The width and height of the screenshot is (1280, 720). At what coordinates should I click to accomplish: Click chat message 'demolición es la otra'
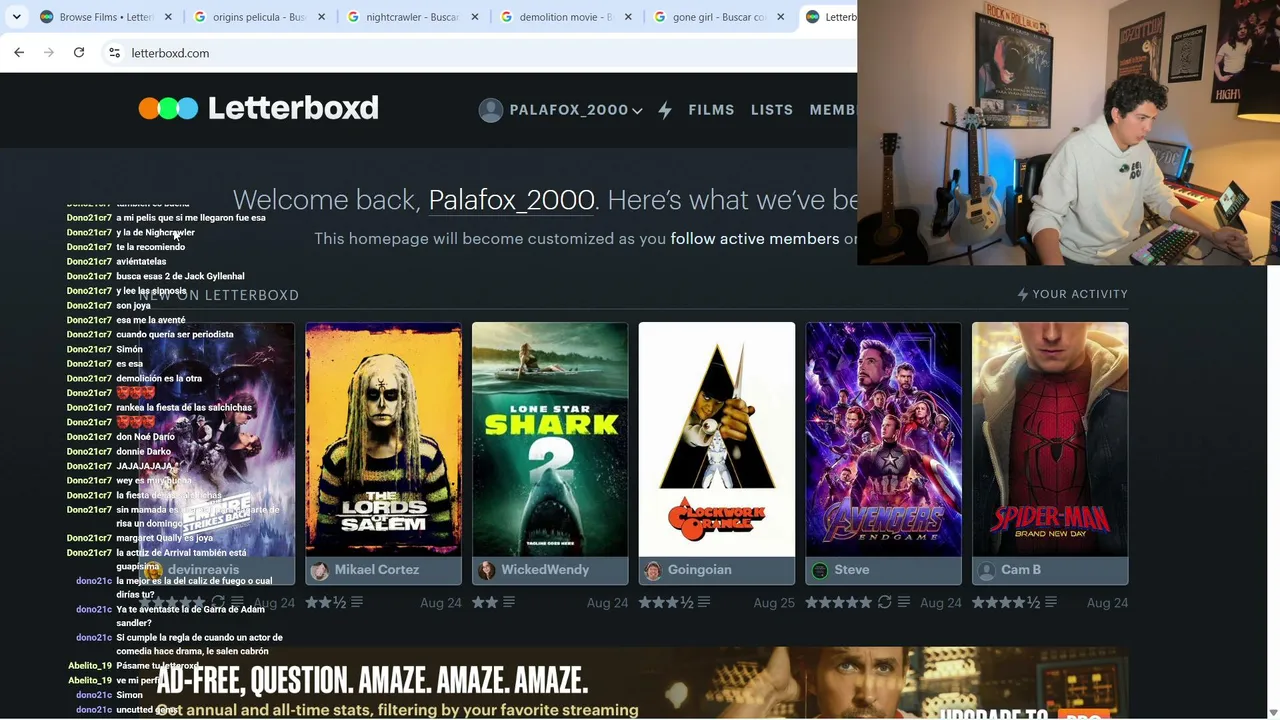159,378
